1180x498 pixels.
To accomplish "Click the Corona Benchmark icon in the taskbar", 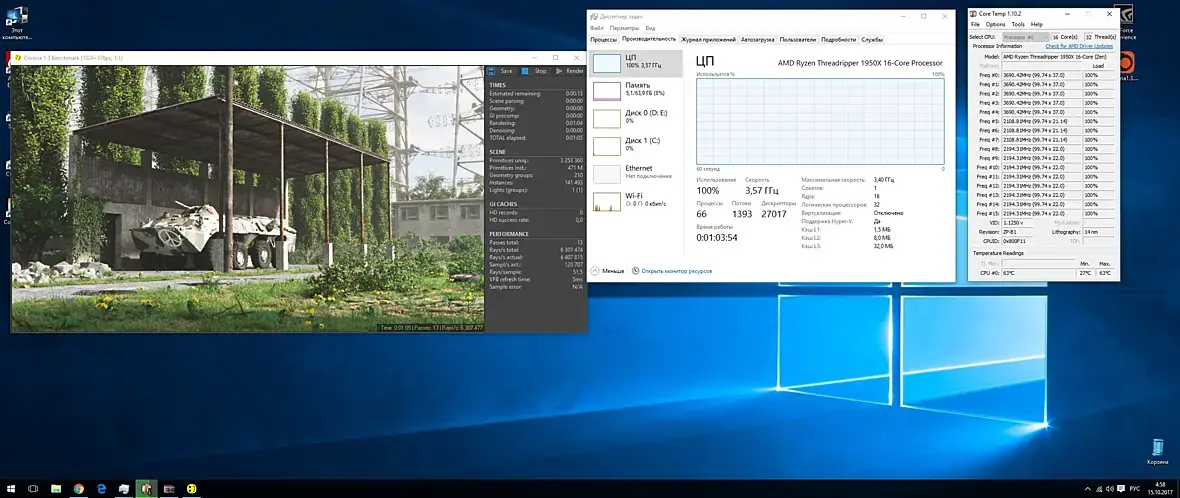I will (x=192, y=489).
